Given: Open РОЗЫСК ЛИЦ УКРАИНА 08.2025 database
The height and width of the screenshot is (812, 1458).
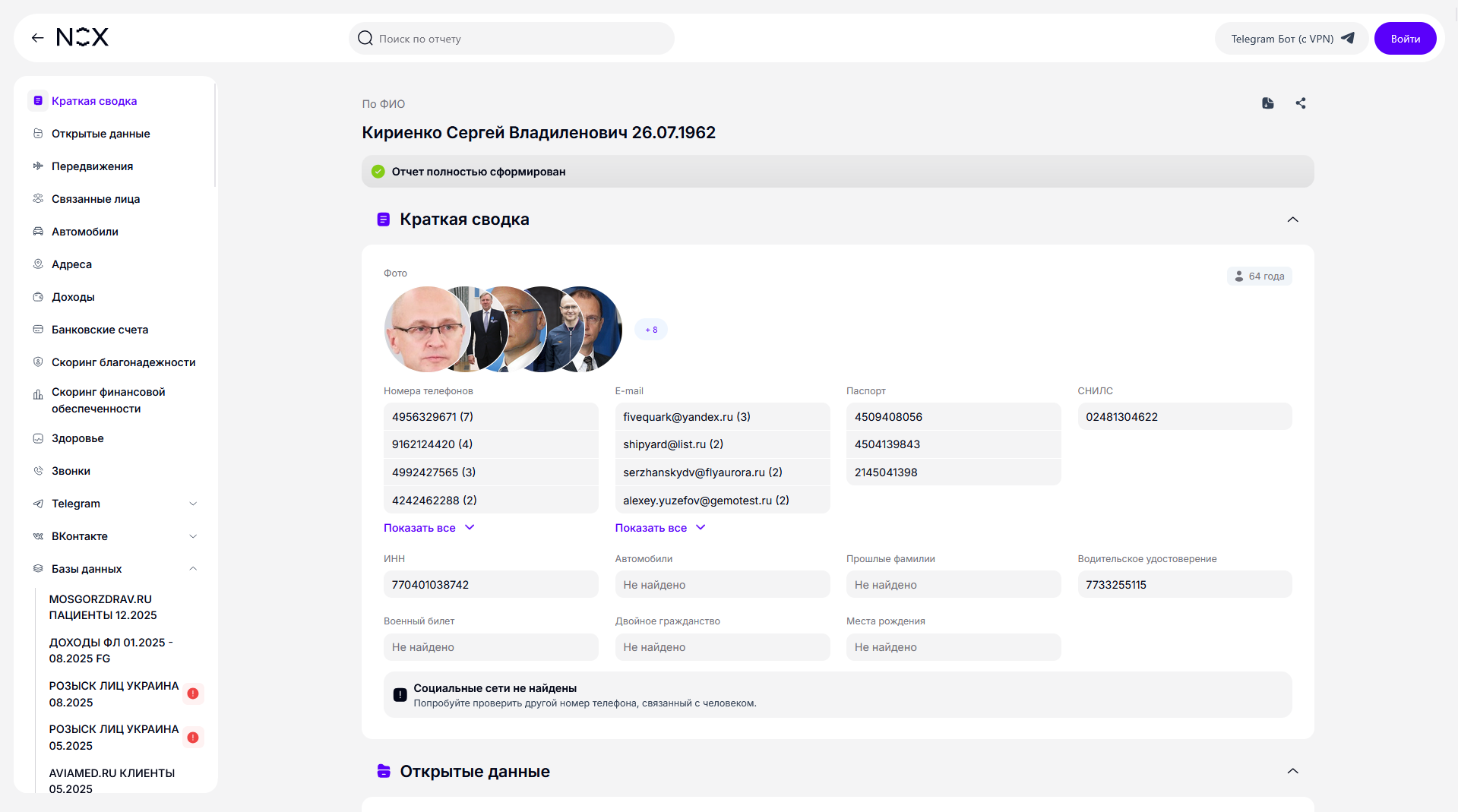Looking at the screenshot, I should (x=114, y=694).
